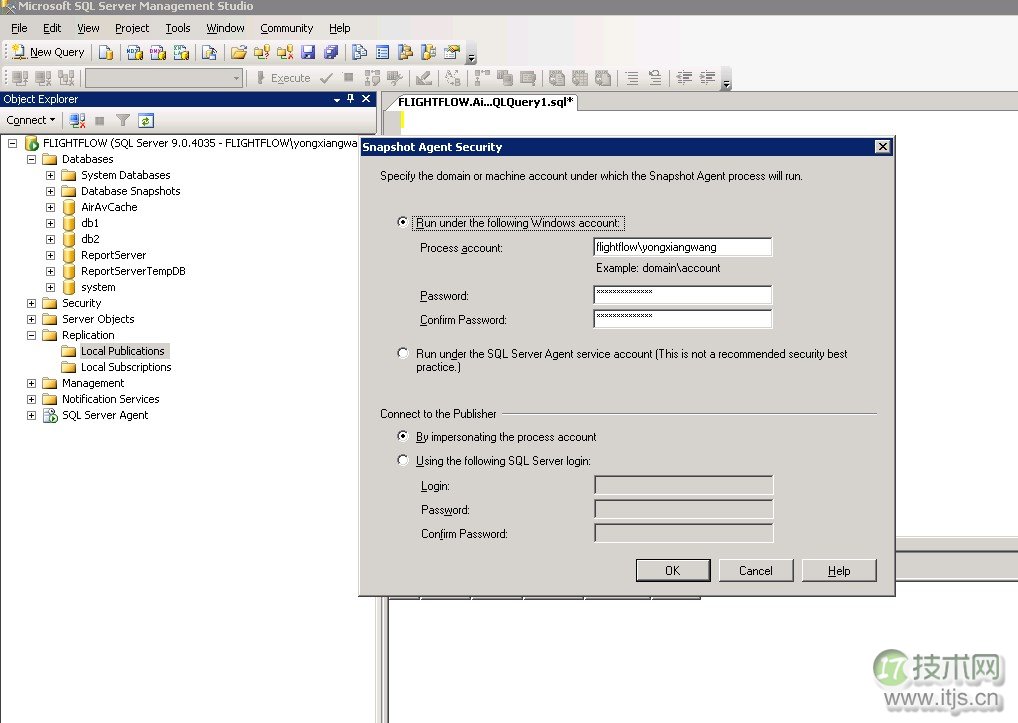This screenshot has width=1018, height=723.
Task: Select the db1 database
Action: tap(90, 223)
